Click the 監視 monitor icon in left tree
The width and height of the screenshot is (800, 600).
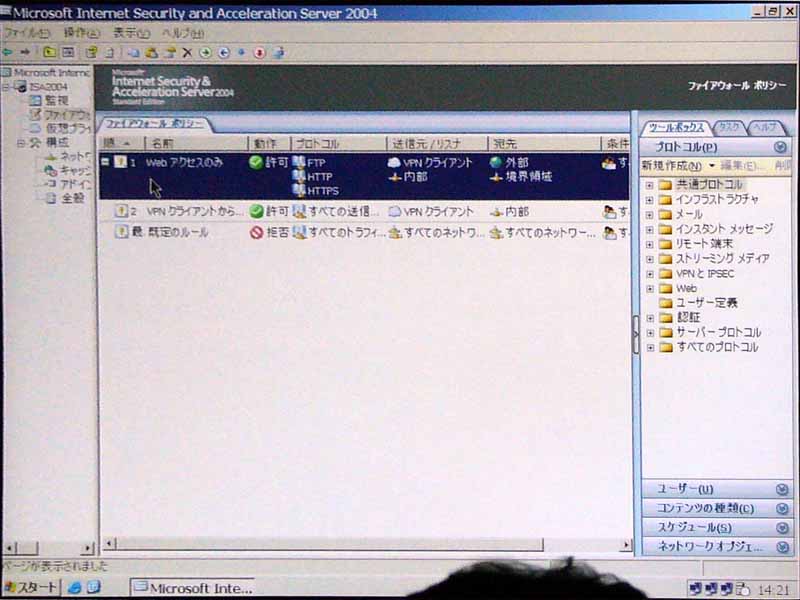coord(35,101)
